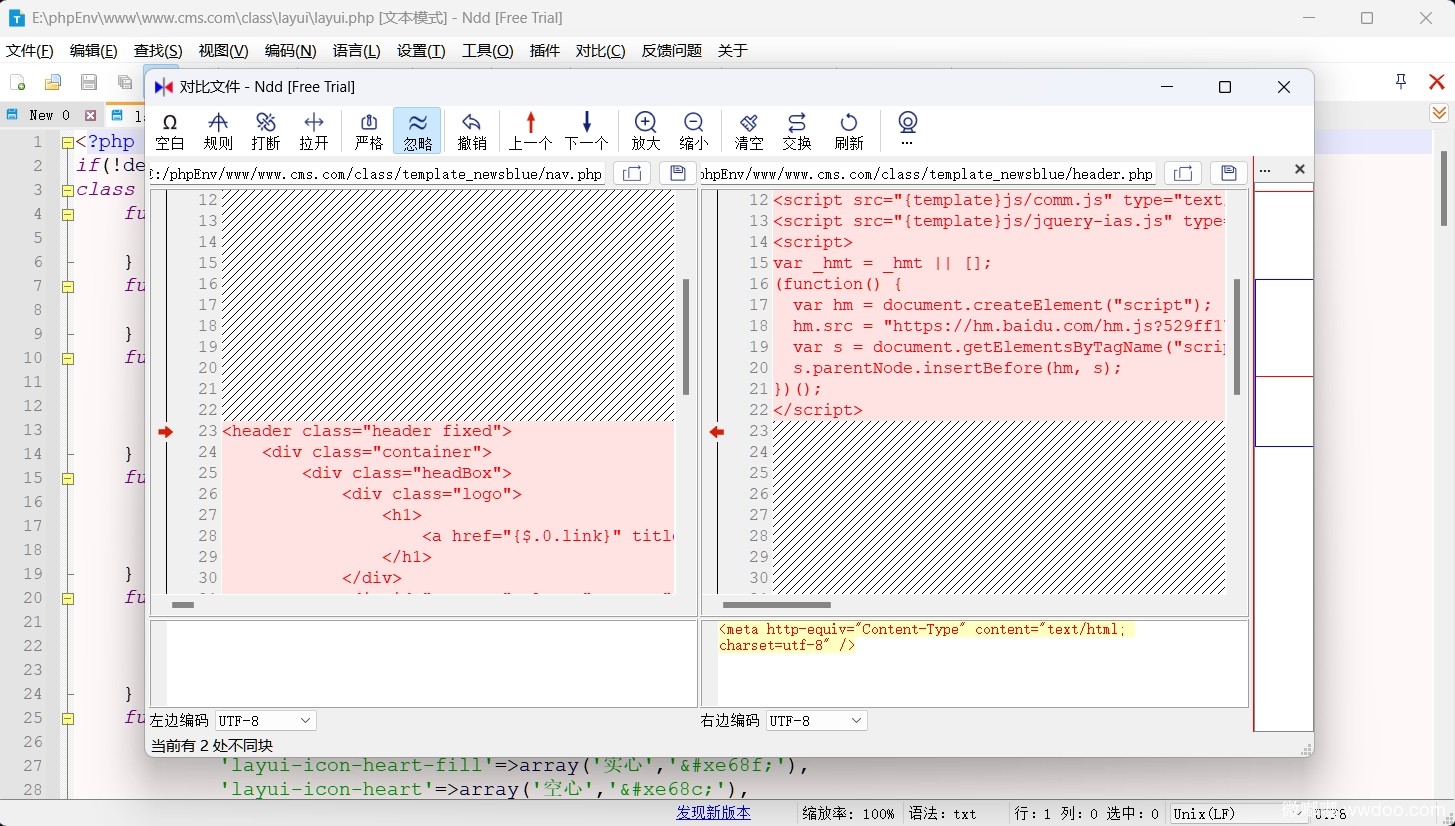Open 文件(F) menu in main window
Image resolution: width=1455 pixels, height=826 pixels.
pyautogui.click(x=30, y=50)
